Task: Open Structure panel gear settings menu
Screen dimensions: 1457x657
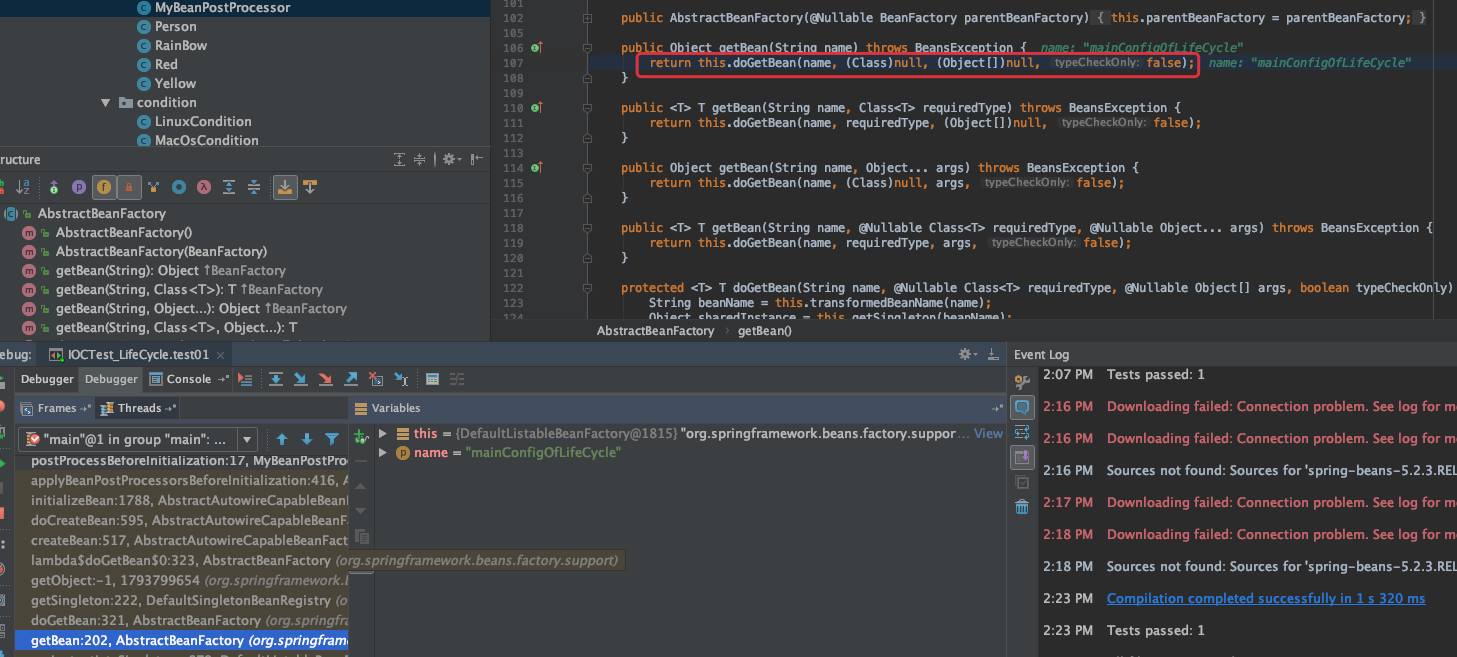Action: [451, 159]
